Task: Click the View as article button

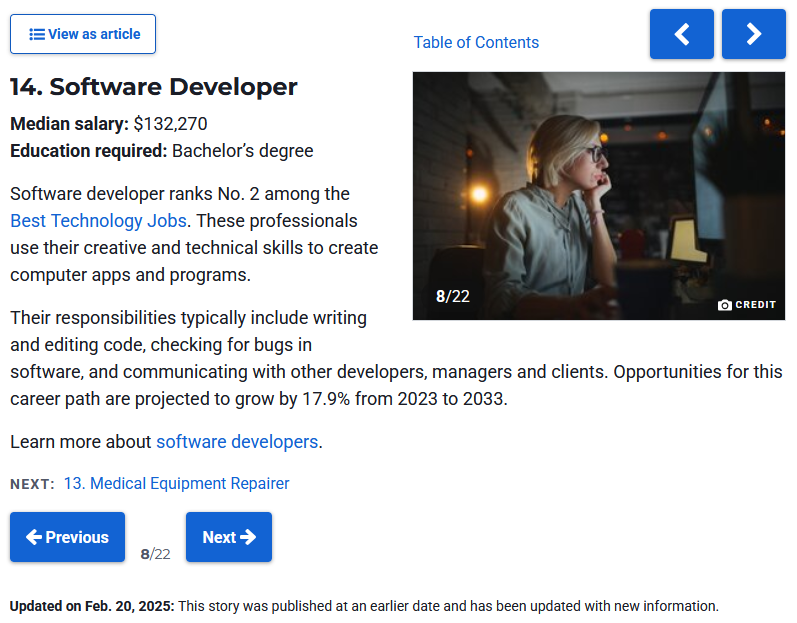Action: tap(83, 34)
